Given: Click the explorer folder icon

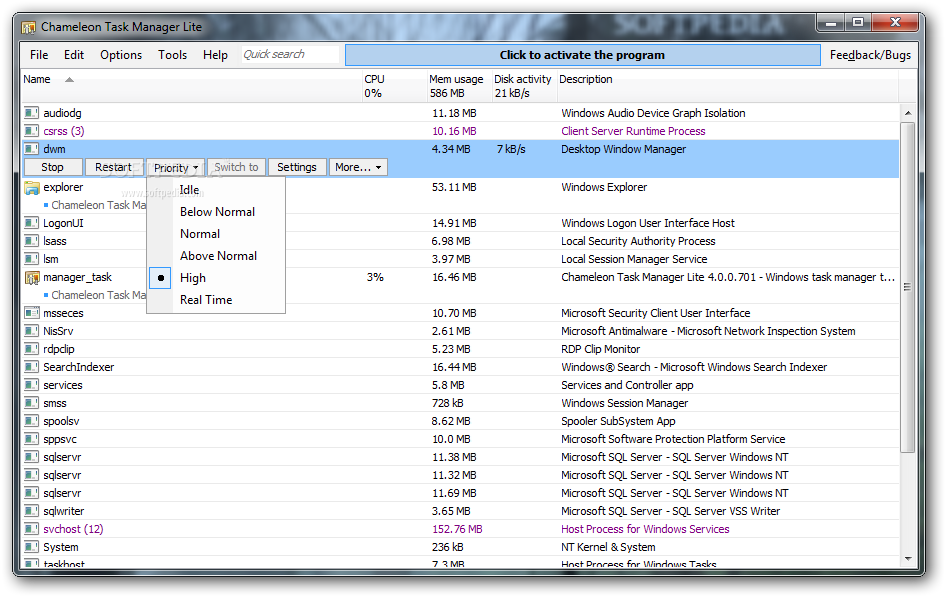Looking at the screenshot, I should (31, 188).
